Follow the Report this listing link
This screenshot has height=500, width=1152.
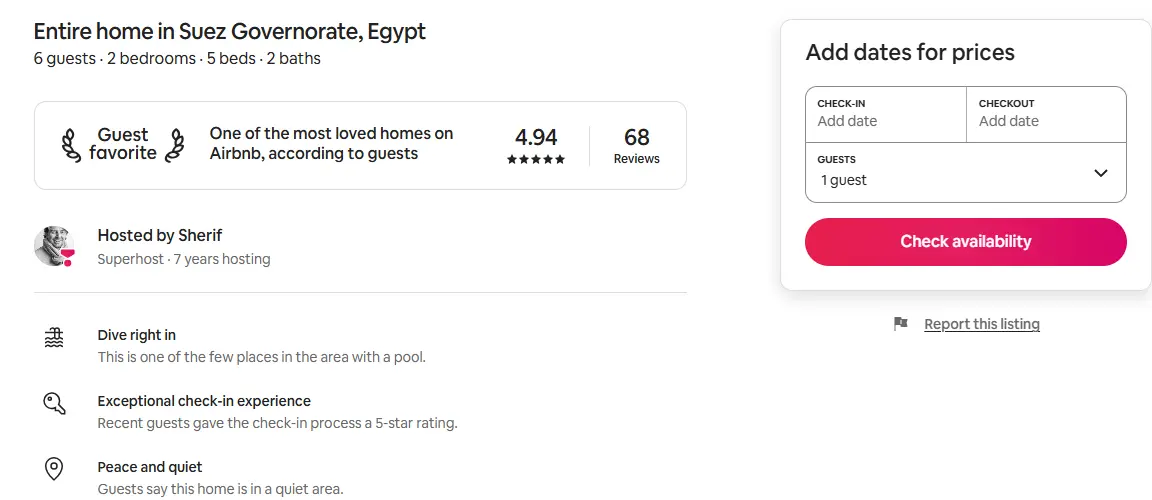pyautogui.click(x=982, y=324)
